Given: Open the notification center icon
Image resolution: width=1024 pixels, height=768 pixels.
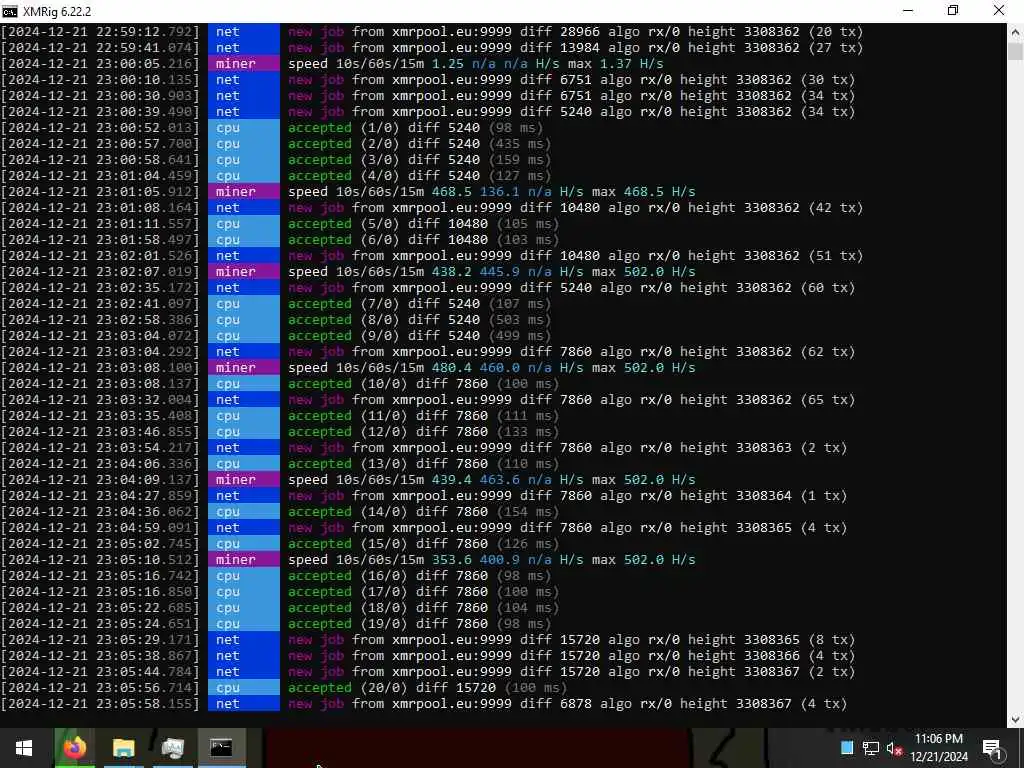Looking at the screenshot, I should pyautogui.click(x=992, y=748).
